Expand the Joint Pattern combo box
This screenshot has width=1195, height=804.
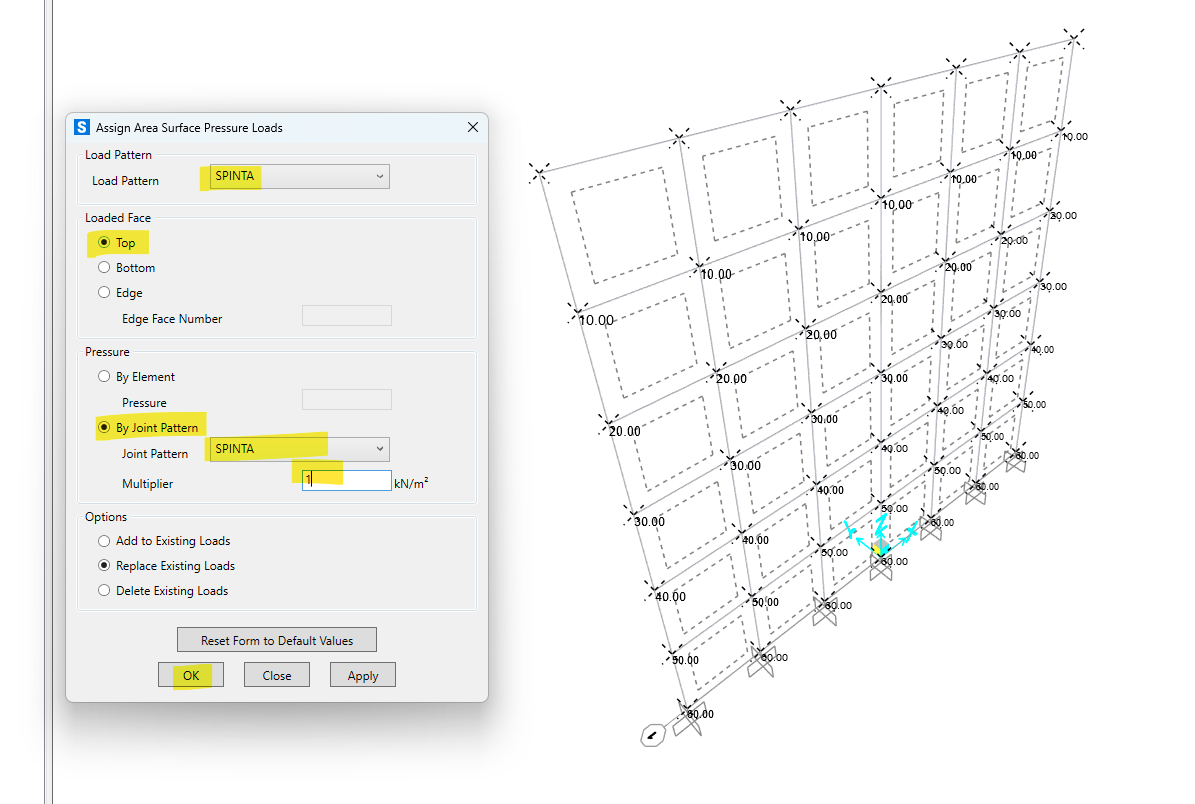pos(297,449)
